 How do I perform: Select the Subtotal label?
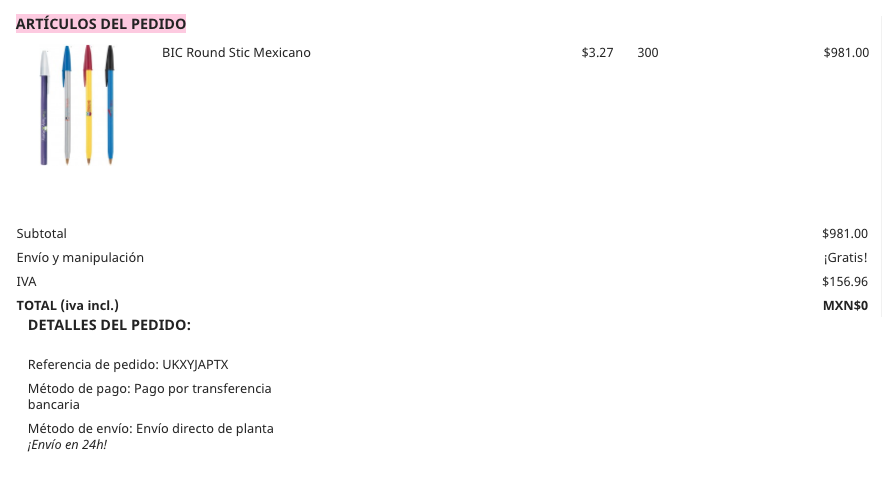pos(41,234)
